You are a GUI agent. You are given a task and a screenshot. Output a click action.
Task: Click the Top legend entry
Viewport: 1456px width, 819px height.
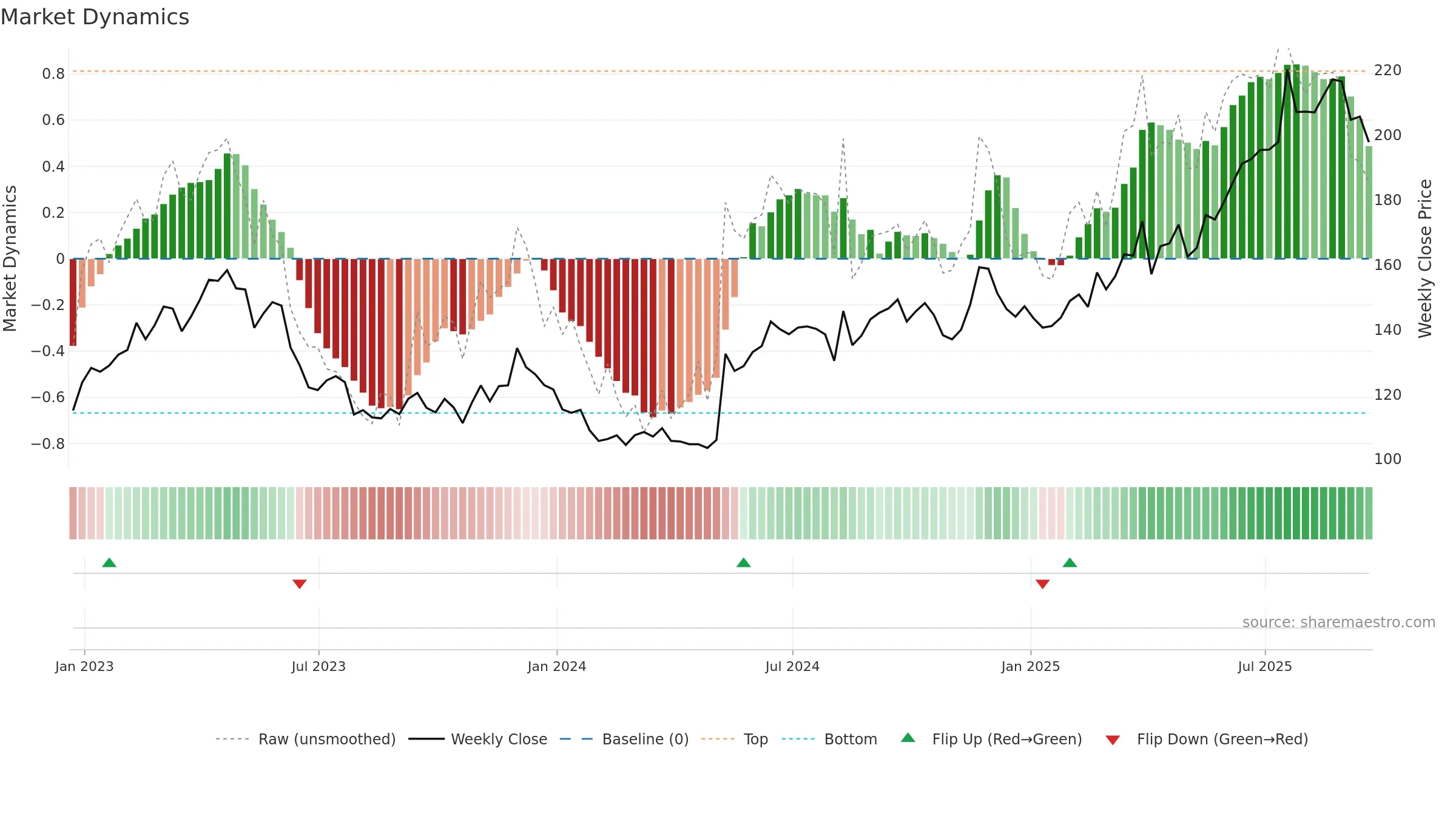tap(735, 739)
